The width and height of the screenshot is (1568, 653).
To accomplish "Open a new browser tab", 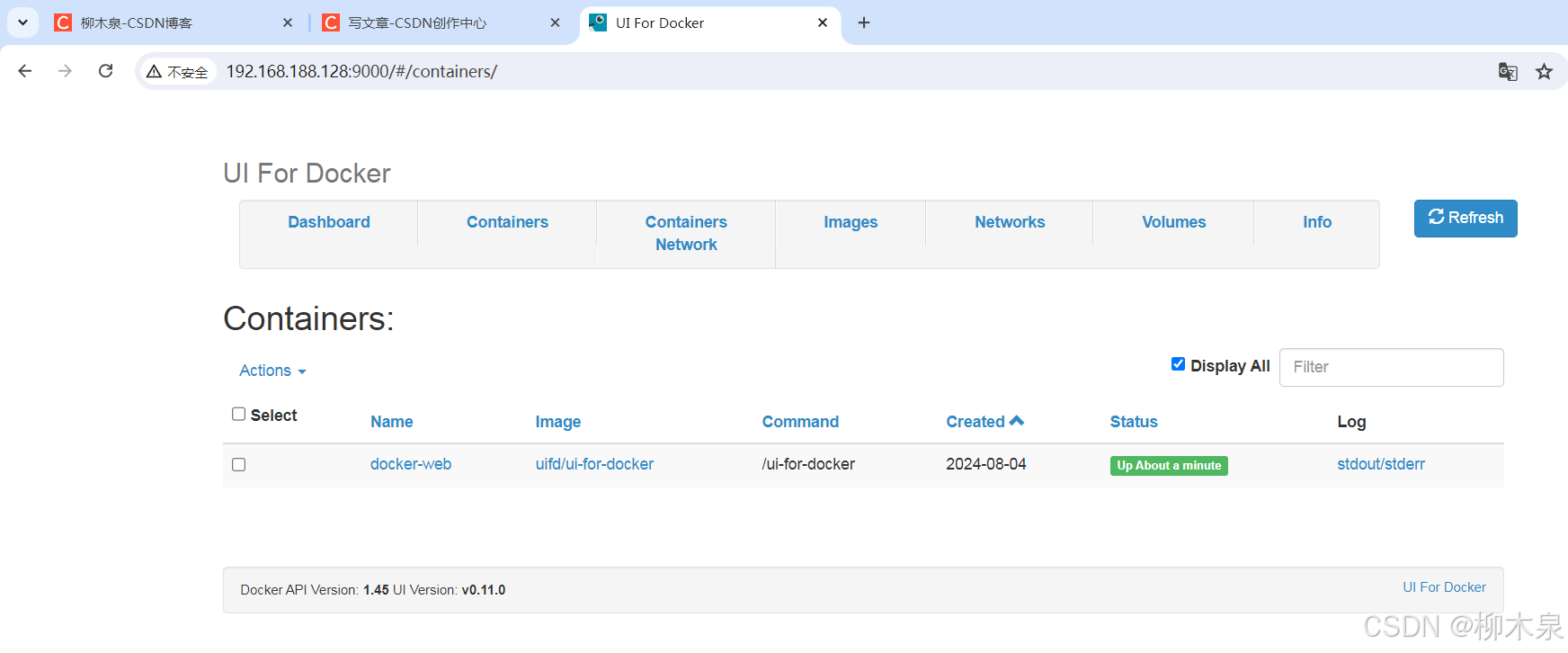I will pyautogui.click(x=864, y=22).
